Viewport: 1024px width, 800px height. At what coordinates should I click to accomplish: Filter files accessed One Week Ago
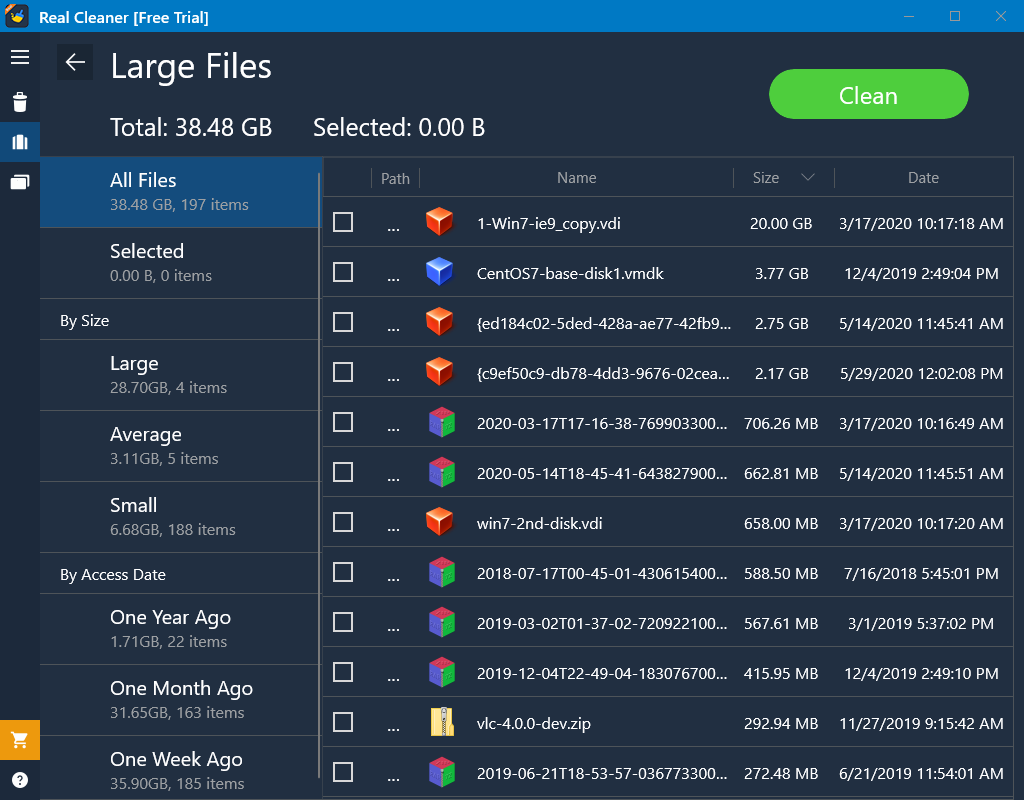(x=180, y=768)
